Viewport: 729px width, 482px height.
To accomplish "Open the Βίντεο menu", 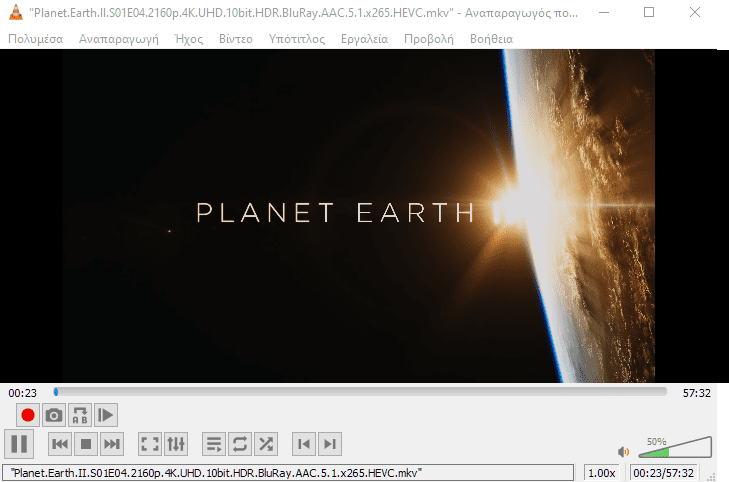I will pyautogui.click(x=236, y=39).
